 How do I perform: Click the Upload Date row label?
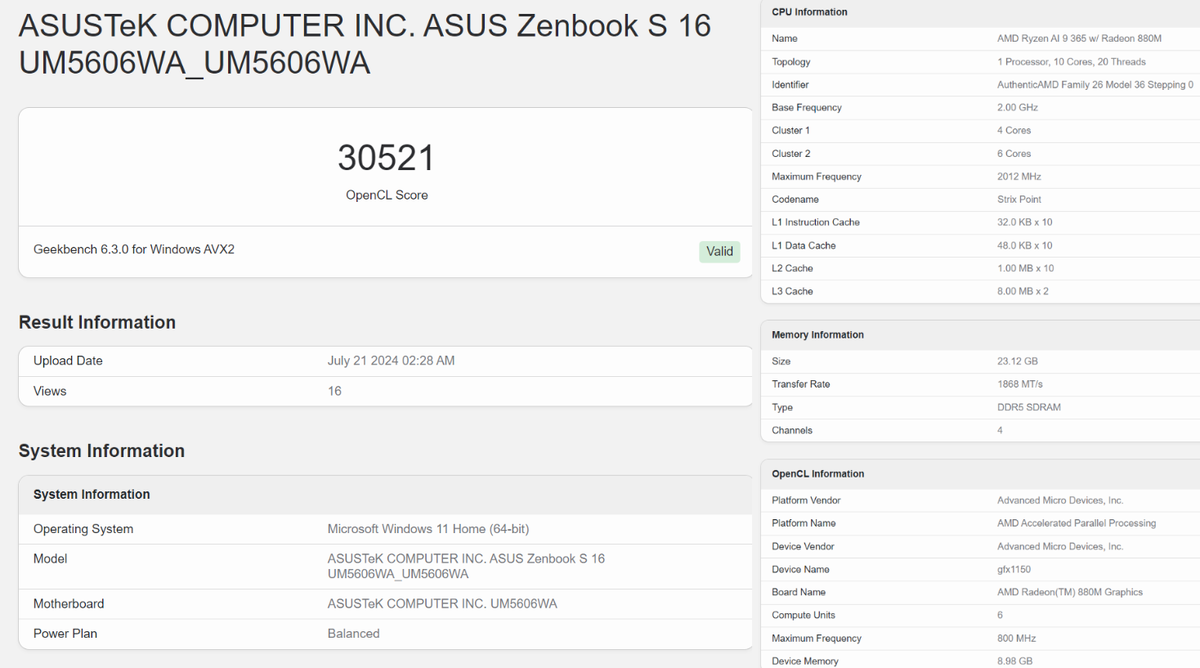point(68,360)
